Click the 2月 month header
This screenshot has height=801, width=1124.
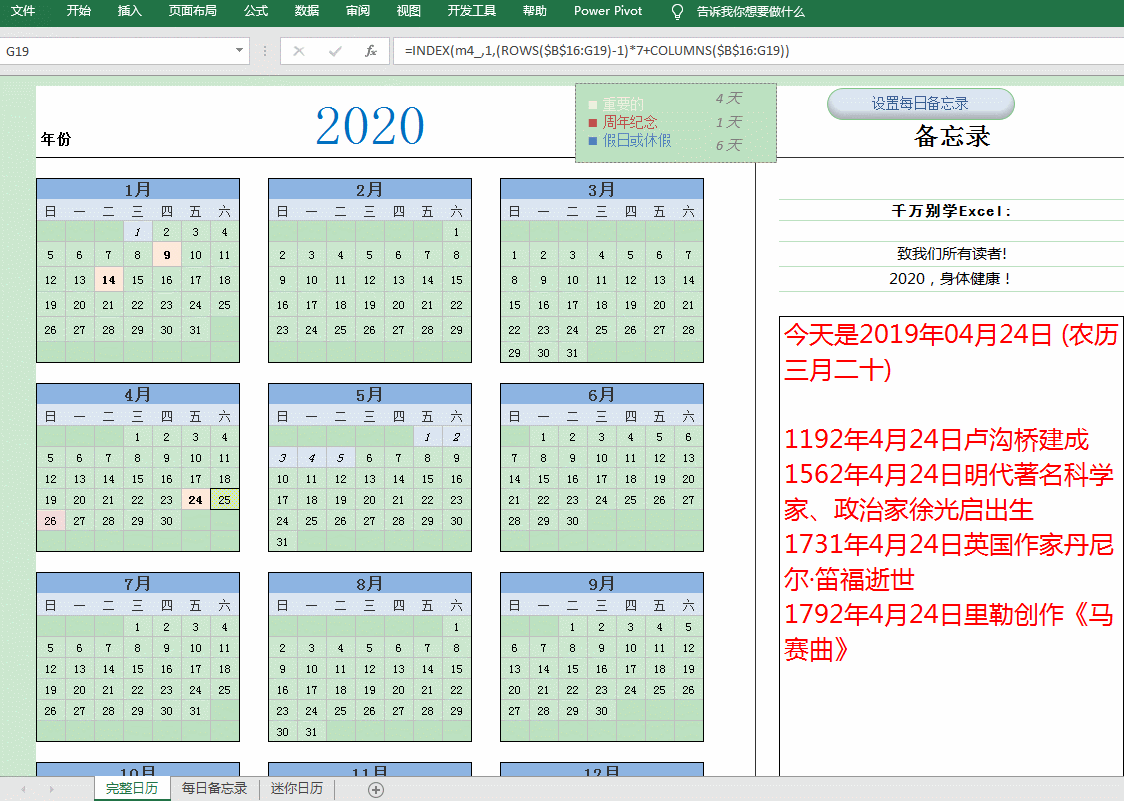370,189
